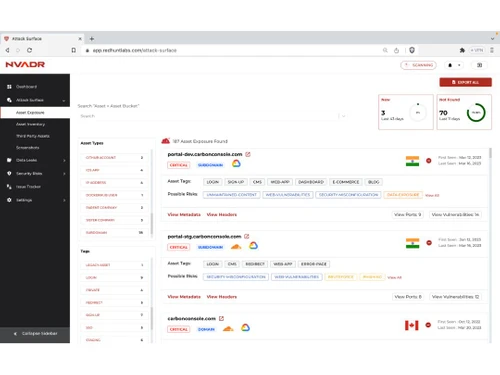Open external link icon beside portal-stg.carbonconsole.com
The image size is (500, 375).
(x=247, y=236)
